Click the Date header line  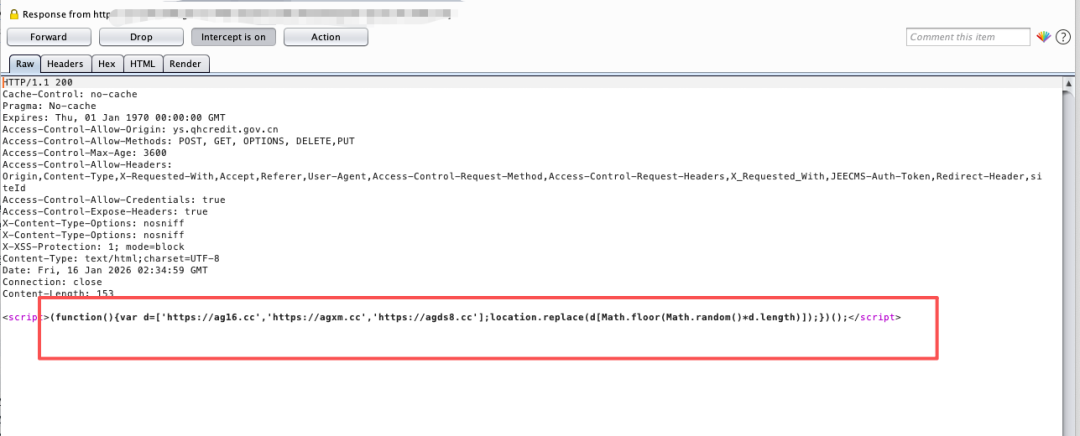pyautogui.click(x=105, y=270)
